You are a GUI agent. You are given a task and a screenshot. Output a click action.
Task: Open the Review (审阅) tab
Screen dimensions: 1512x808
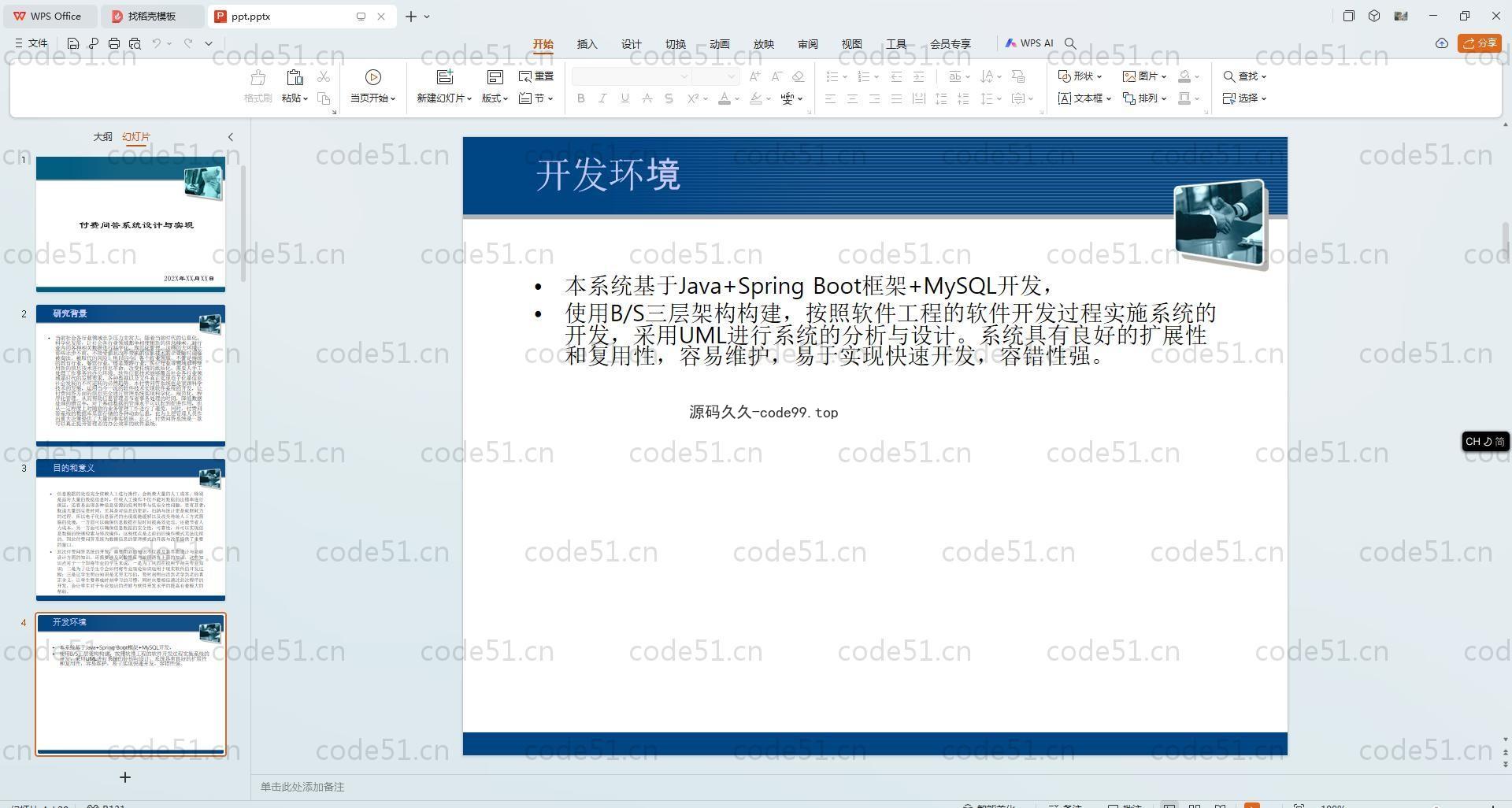[808, 44]
